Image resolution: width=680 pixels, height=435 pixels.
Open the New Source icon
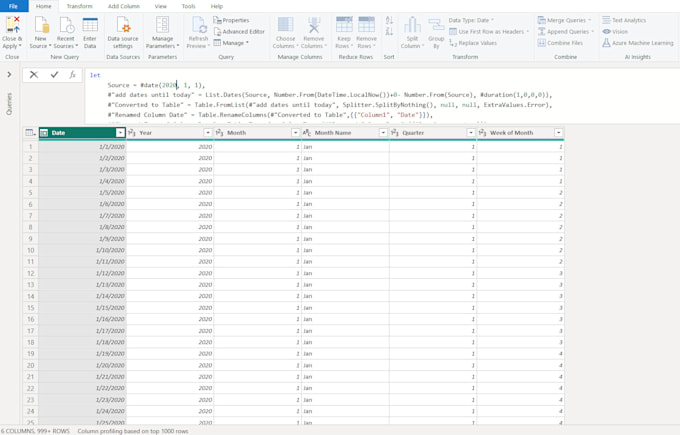pyautogui.click(x=41, y=25)
